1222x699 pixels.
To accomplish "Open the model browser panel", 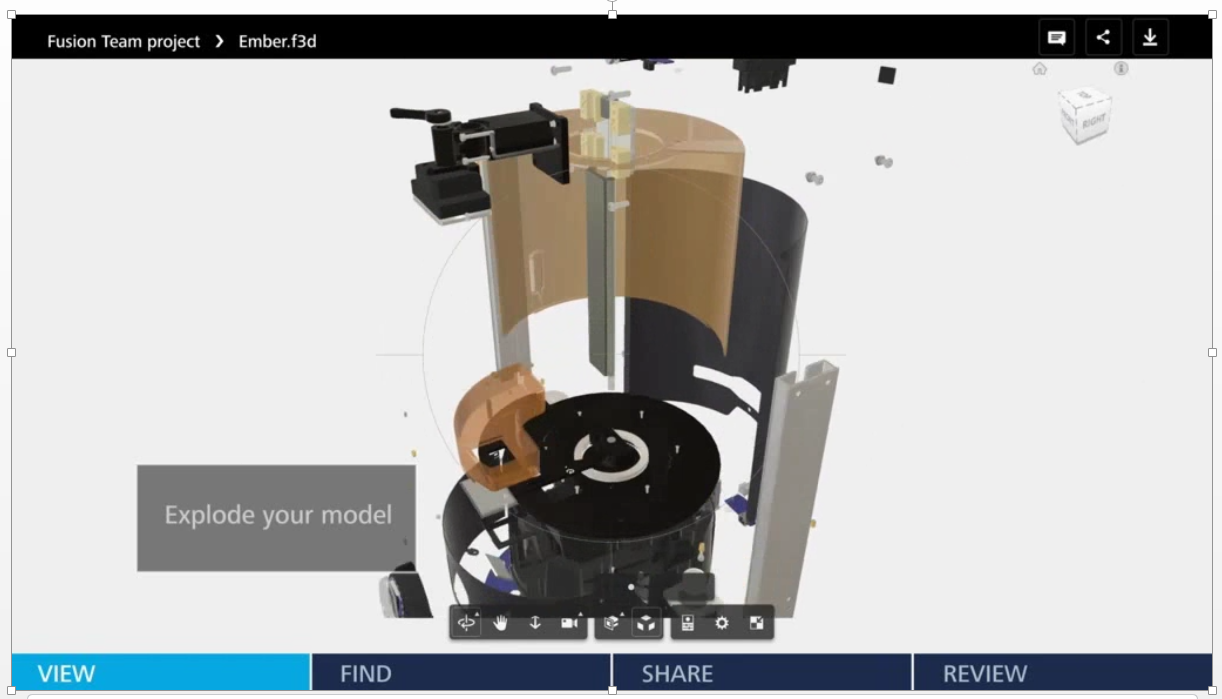I will click(688, 622).
